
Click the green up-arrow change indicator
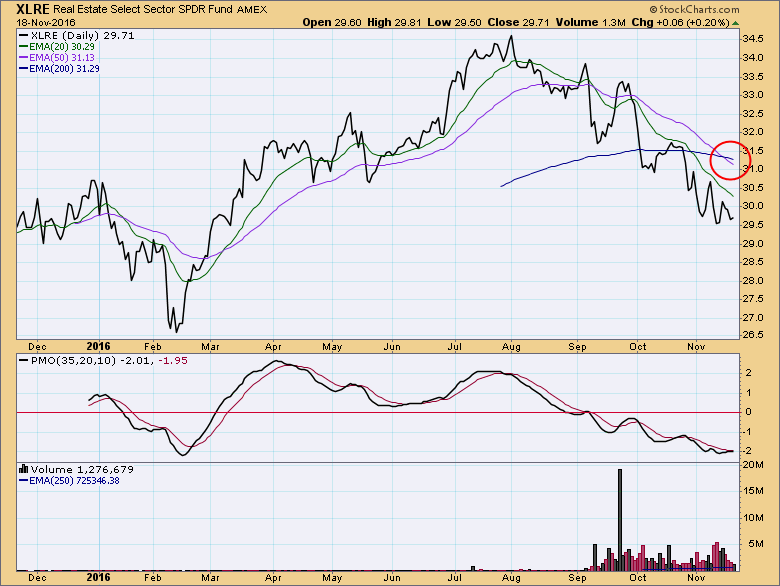736,23
